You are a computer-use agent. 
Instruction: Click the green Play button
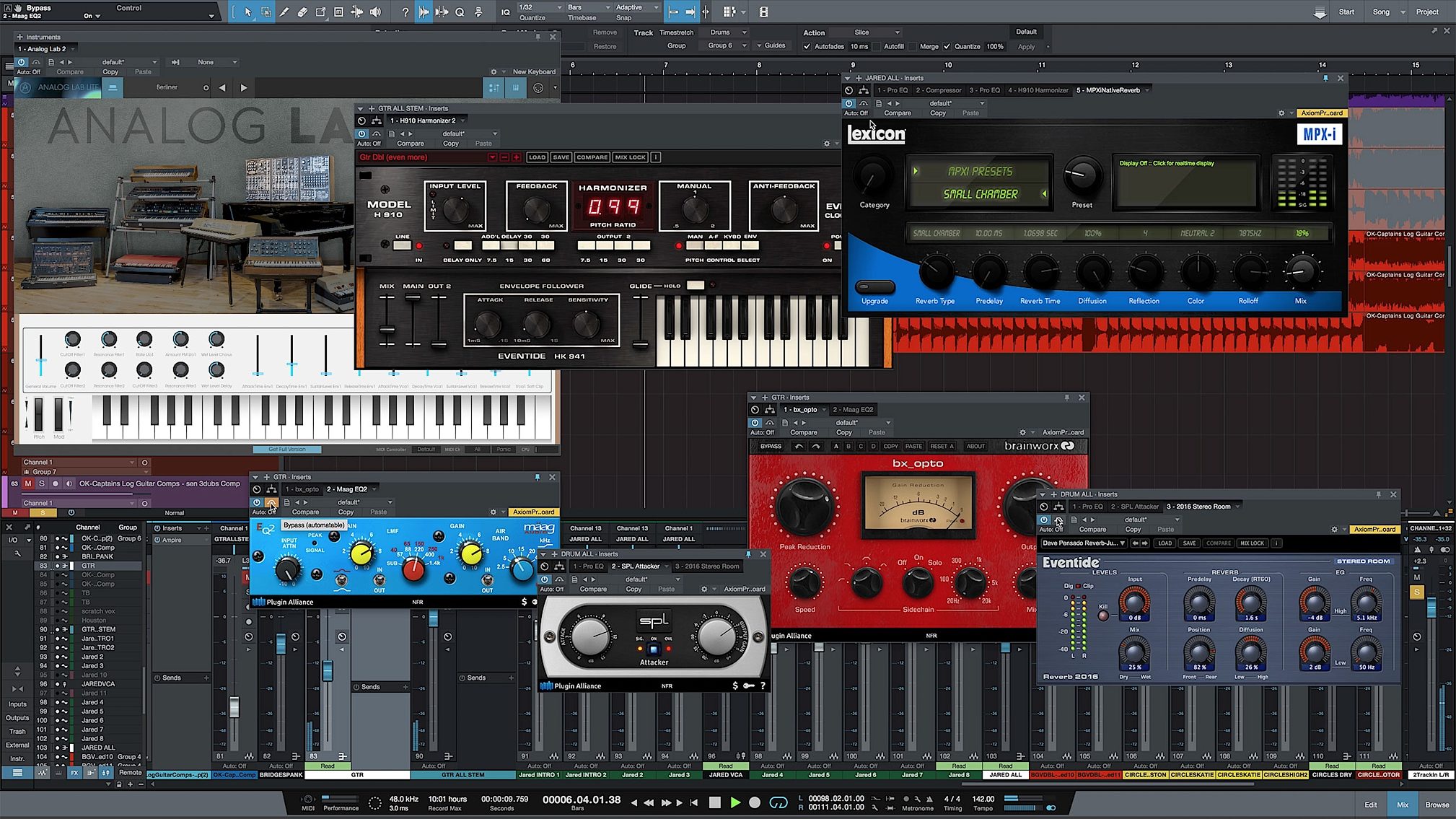pyautogui.click(x=735, y=802)
